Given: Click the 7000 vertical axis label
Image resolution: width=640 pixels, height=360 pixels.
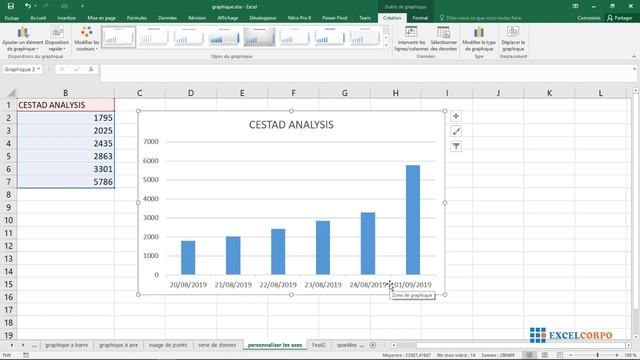Looking at the screenshot, I should [151, 142].
